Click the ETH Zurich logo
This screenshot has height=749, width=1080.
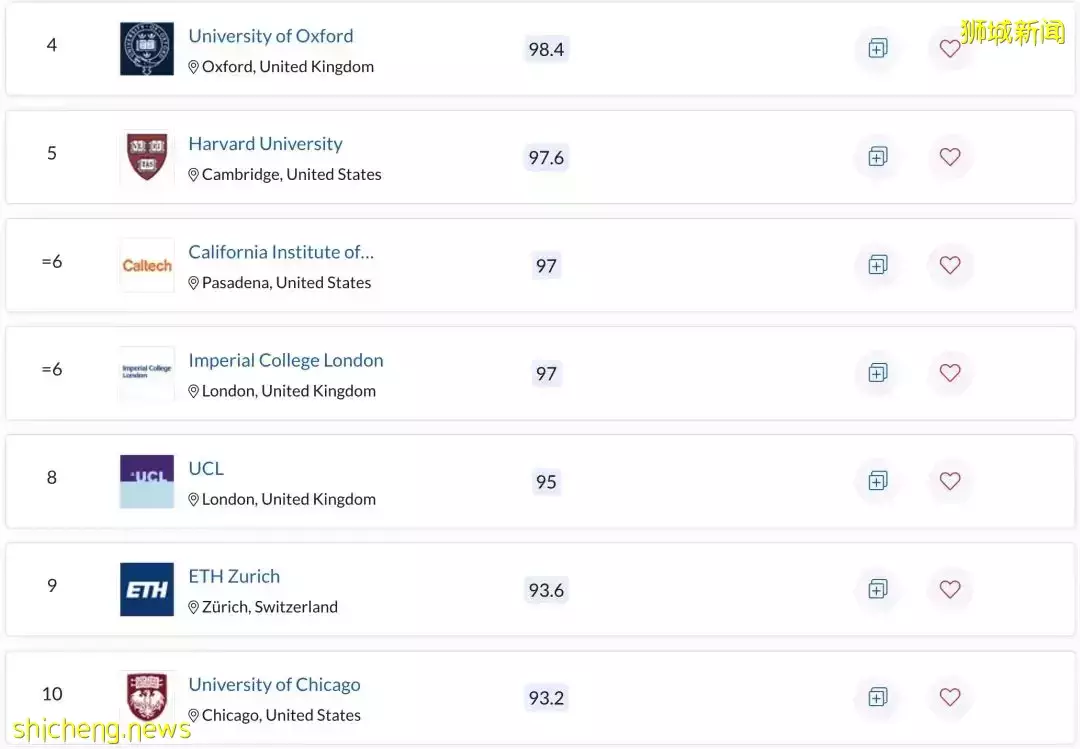(x=146, y=589)
